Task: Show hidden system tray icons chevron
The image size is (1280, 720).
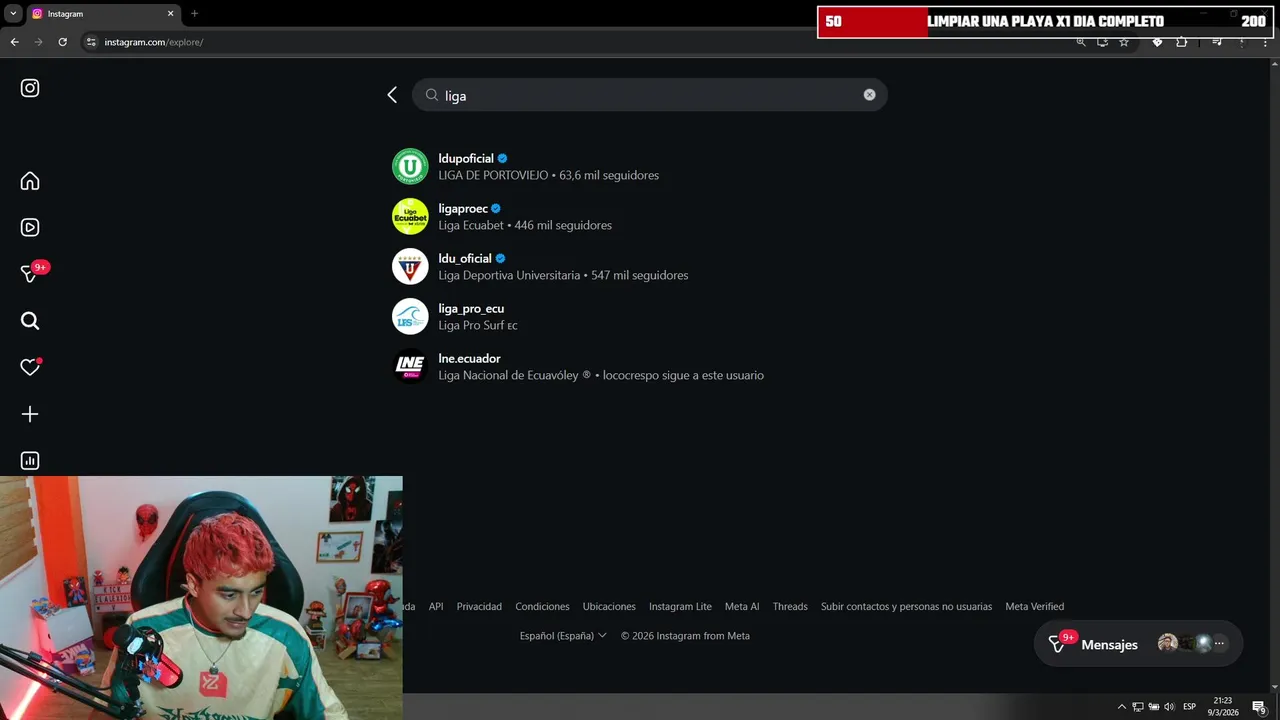Action: pyautogui.click(x=1121, y=707)
